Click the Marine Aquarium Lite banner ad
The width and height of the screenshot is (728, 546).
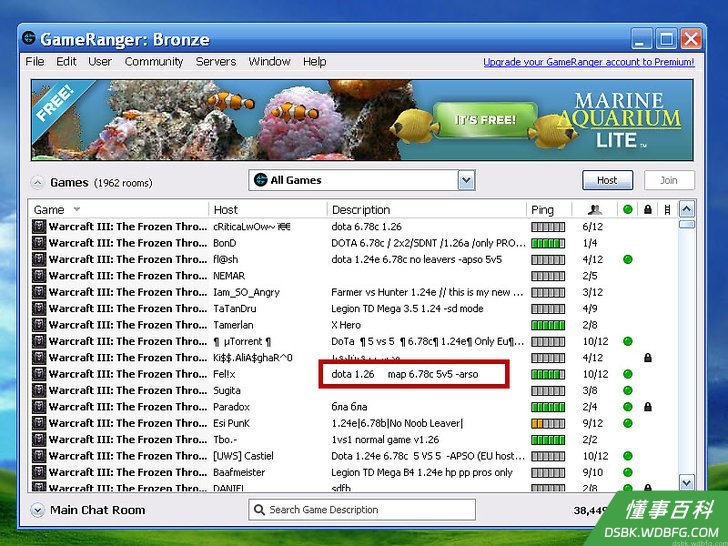[x=362, y=120]
